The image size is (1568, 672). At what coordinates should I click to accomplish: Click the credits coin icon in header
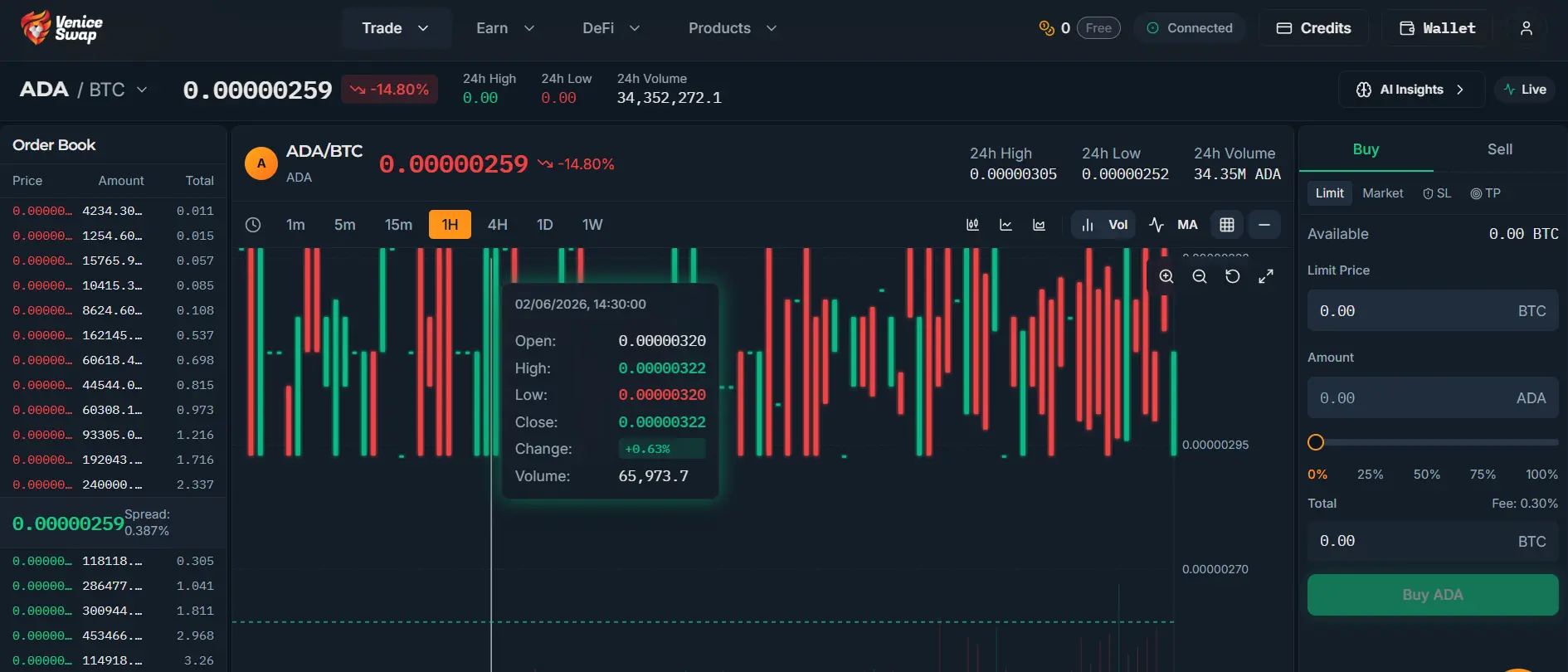point(1046,28)
